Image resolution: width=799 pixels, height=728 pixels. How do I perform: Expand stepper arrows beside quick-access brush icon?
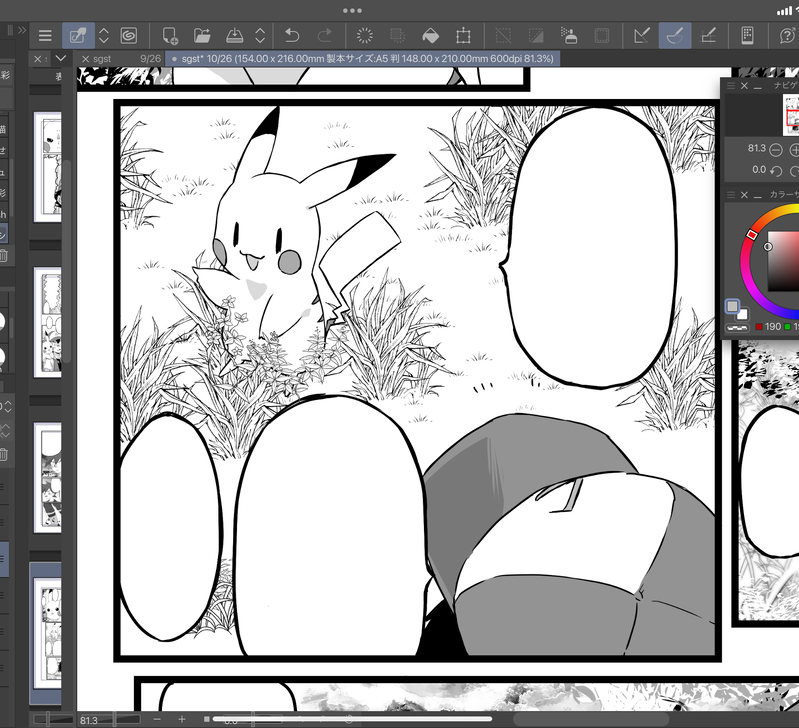[x=104, y=36]
